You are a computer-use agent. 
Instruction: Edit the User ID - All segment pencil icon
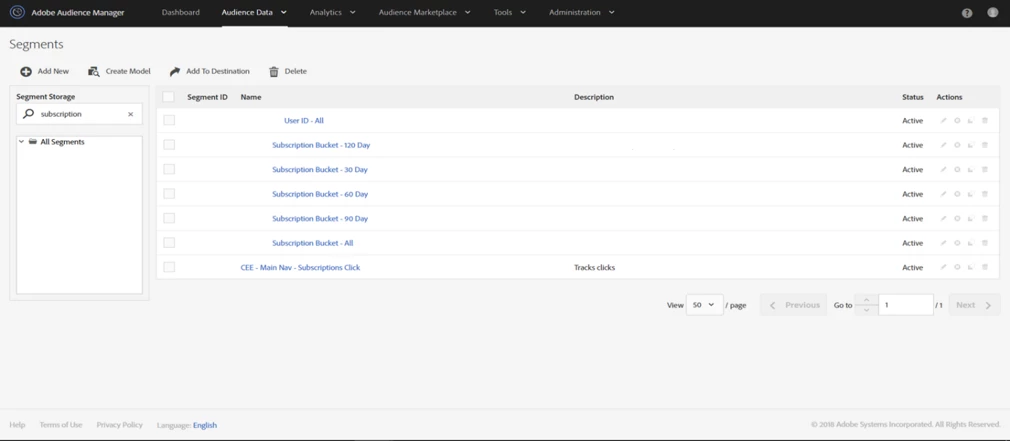pos(943,120)
